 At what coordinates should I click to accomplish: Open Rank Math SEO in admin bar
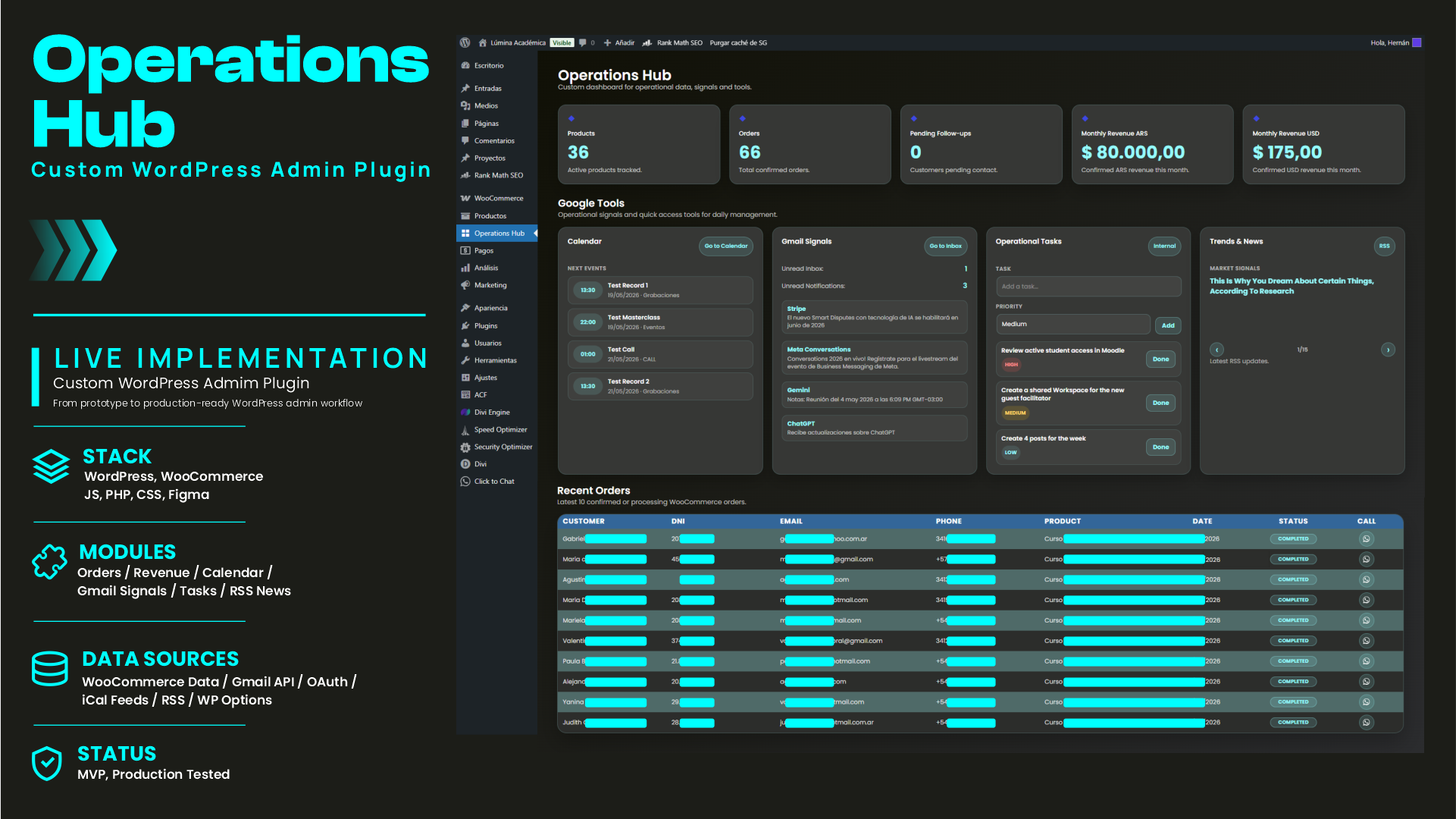[x=673, y=43]
